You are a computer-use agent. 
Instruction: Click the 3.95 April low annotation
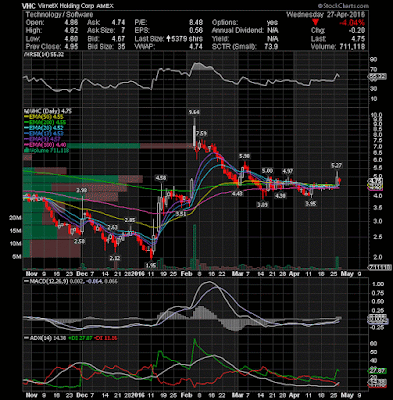[311, 204]
